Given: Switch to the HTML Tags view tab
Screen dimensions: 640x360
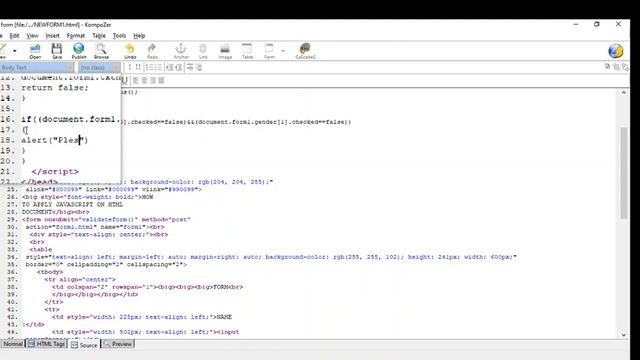Looking at the screenshot, I should [47, 344].
